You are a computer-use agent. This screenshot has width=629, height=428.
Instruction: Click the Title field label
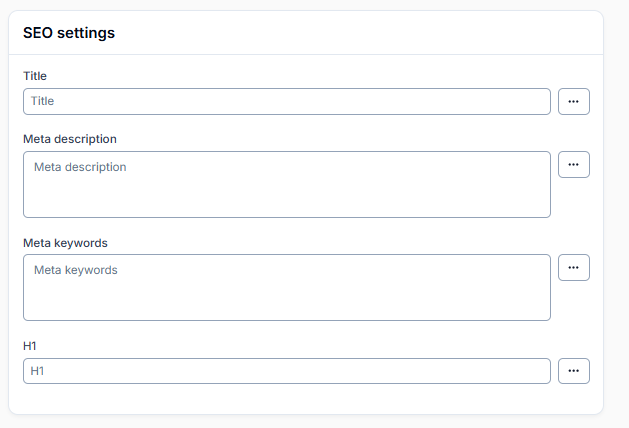click(x=35, y=76)
